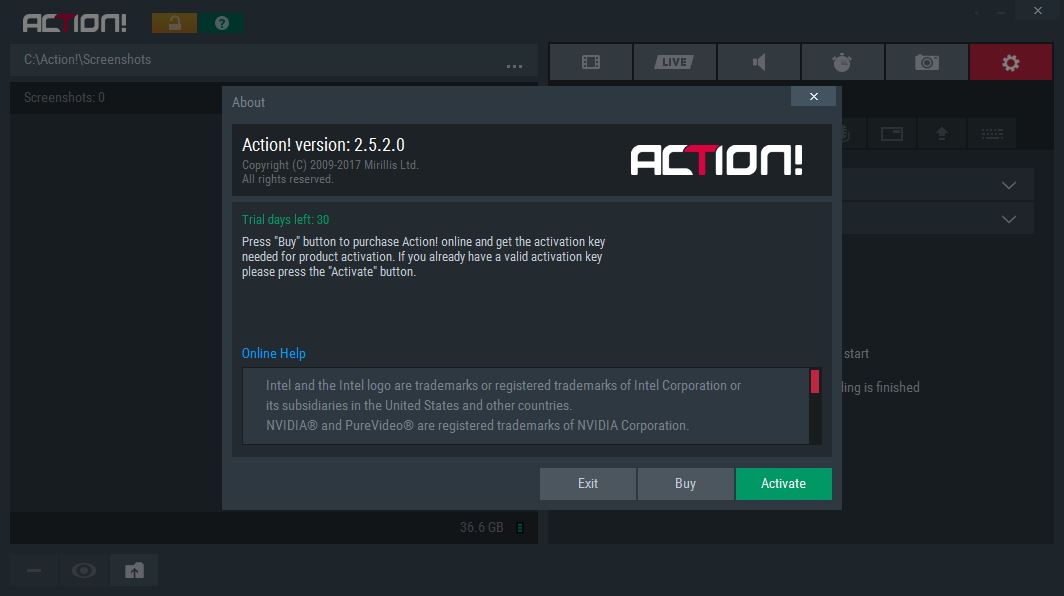The height and width of the screenshot is (596, 1064).
Task: Open the Benchmark tab (stopwatch icon)
Action: click(842, 62)
